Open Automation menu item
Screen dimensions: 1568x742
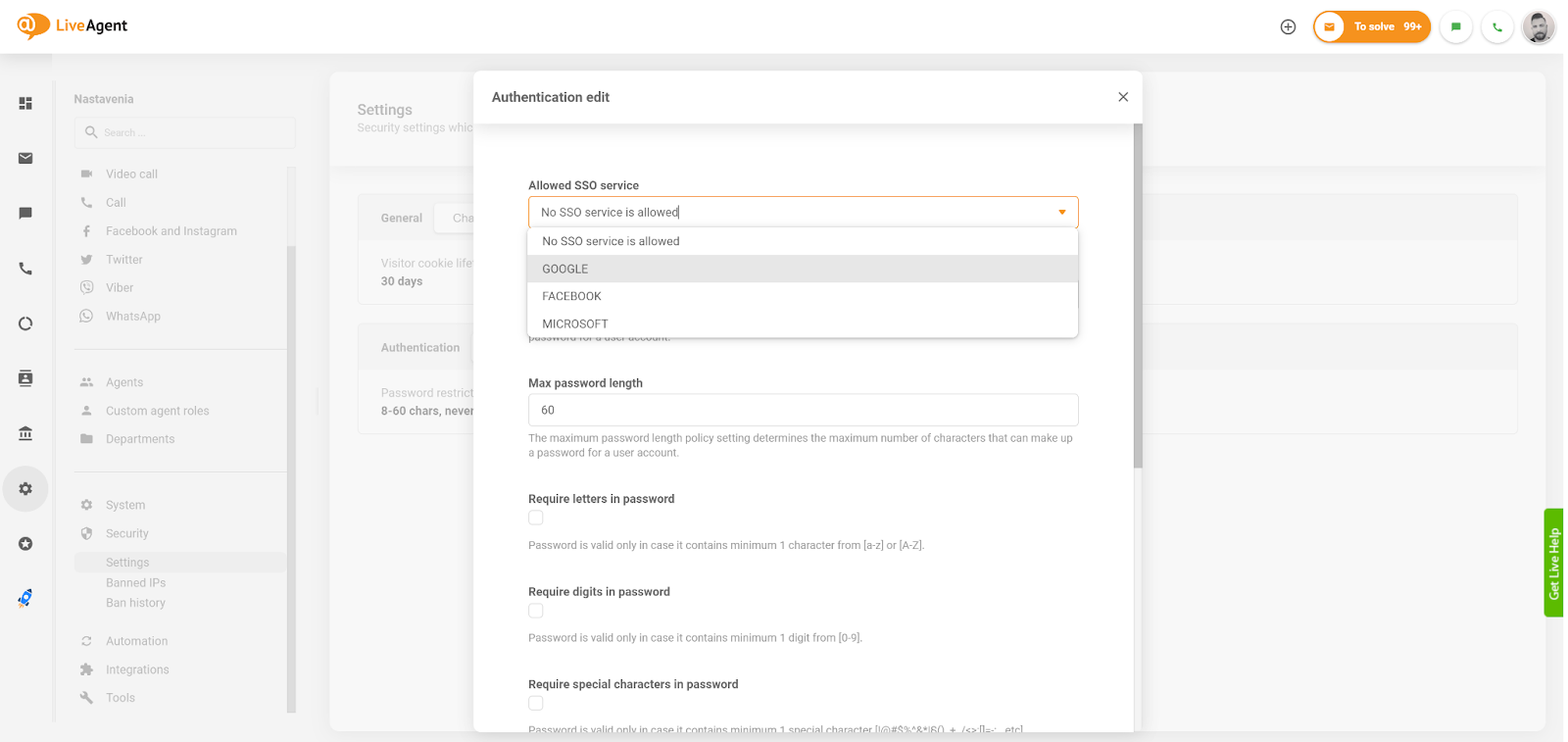click(136, 641)
